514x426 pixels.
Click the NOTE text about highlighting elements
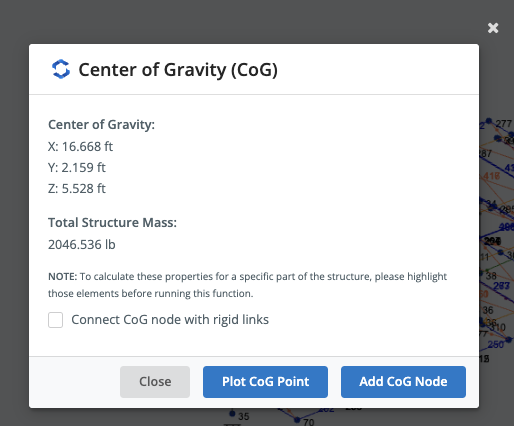[x=247, y=285]
